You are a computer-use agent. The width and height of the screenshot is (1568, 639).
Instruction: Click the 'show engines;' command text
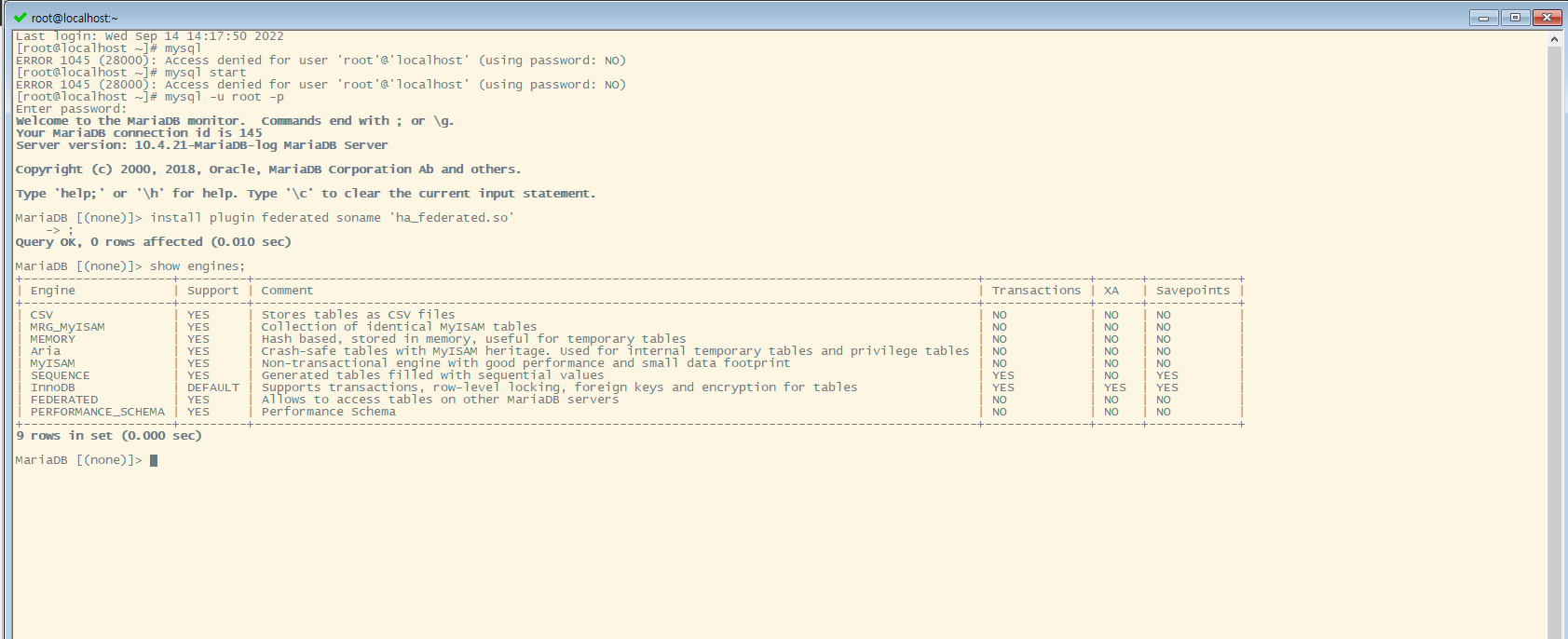coord(198,266)
